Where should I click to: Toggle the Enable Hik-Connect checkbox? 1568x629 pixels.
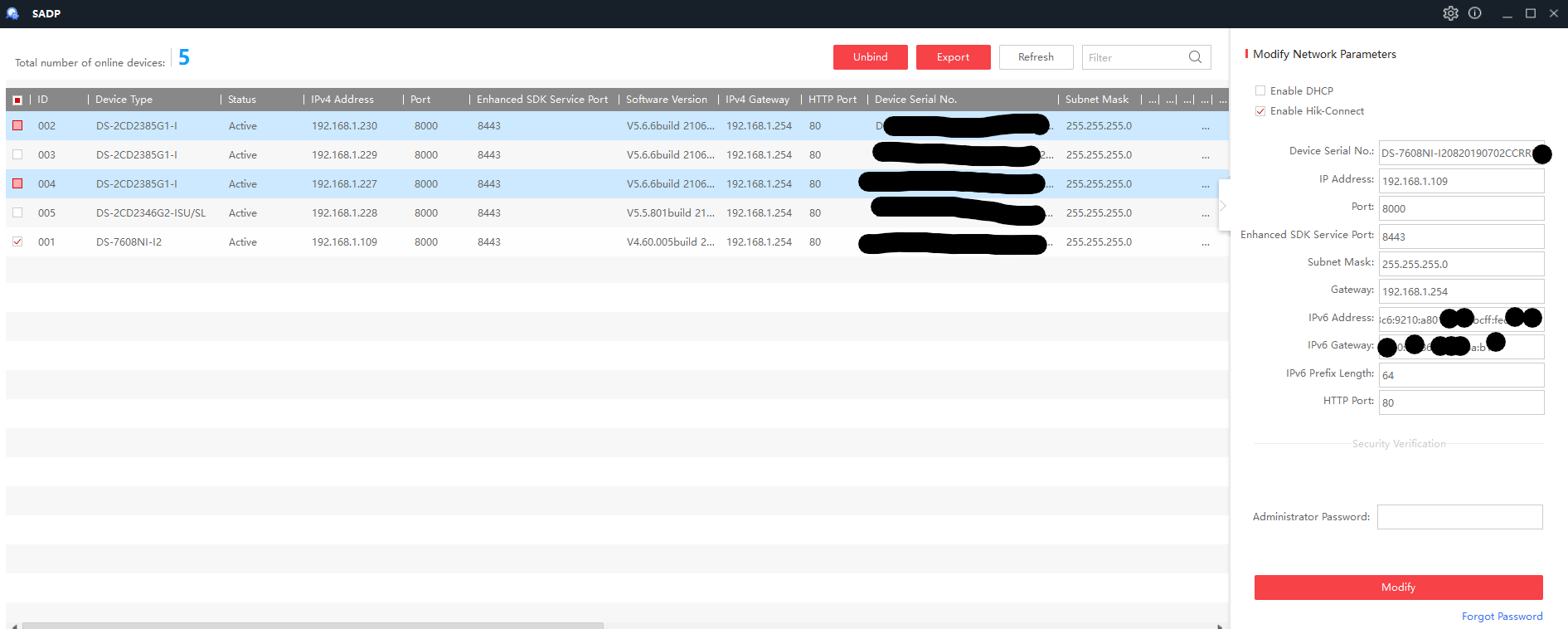1260,111
